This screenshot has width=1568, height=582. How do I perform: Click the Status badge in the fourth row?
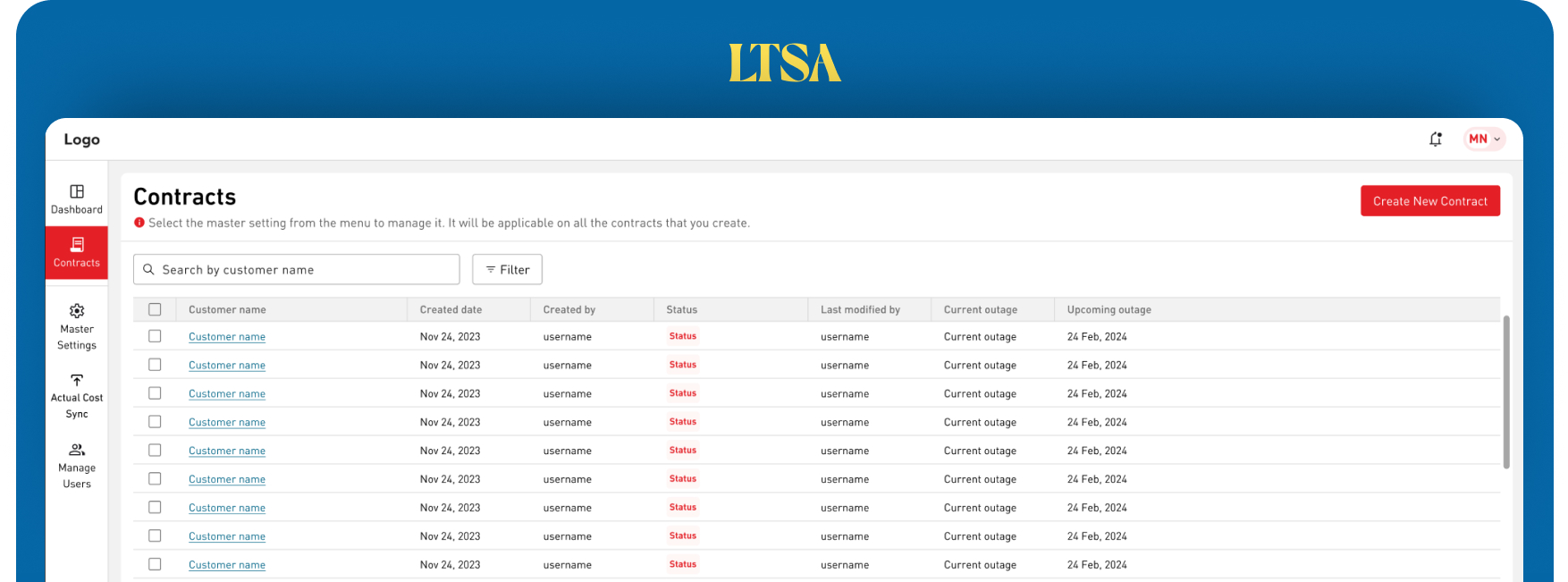point(683,422)
